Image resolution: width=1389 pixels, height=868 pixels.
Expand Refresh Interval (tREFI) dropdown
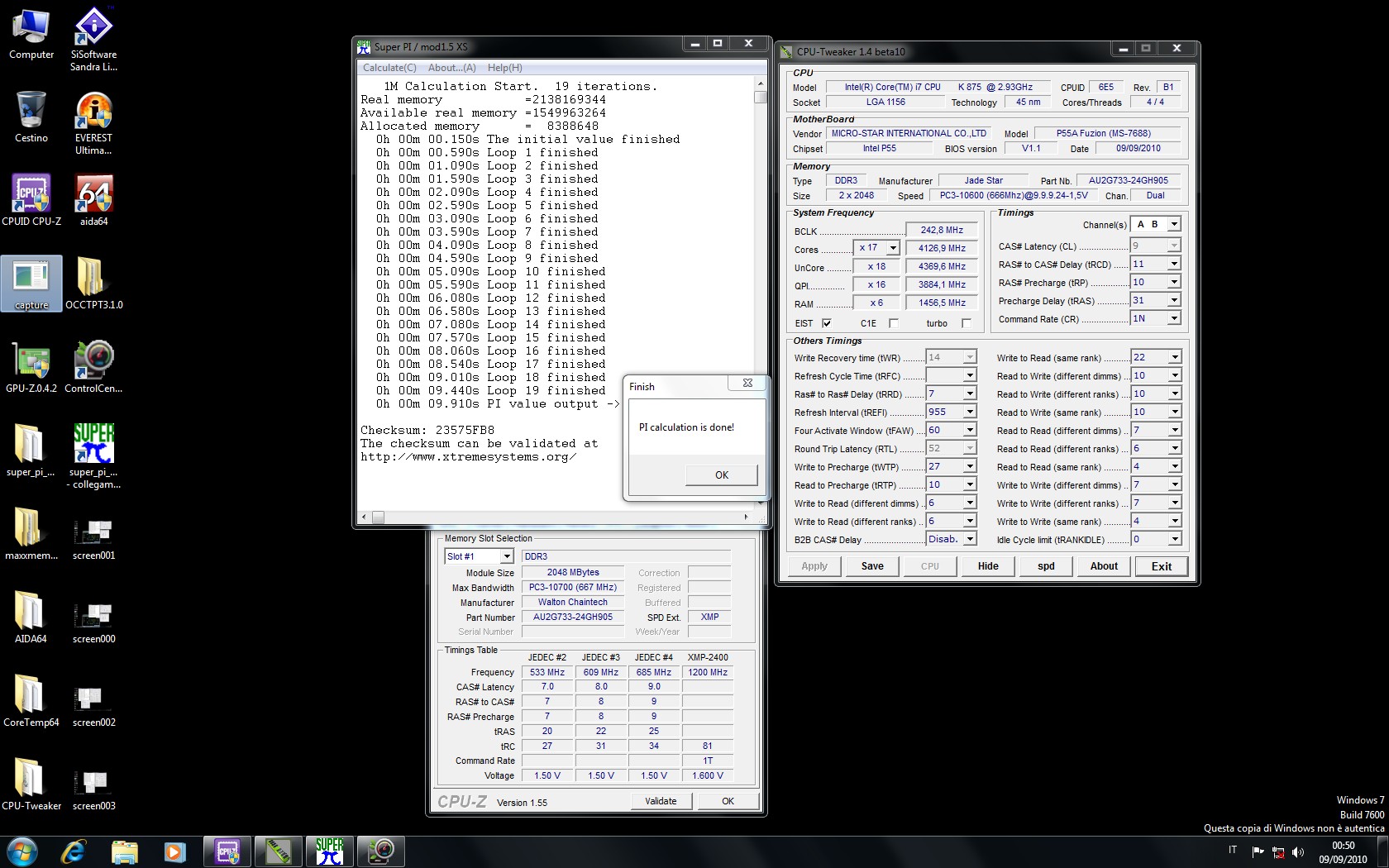pyautogui.click(x=970, y=412)
